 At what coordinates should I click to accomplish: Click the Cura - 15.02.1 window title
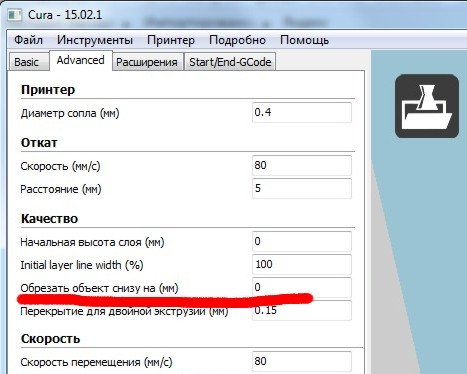tap(65, 15)
